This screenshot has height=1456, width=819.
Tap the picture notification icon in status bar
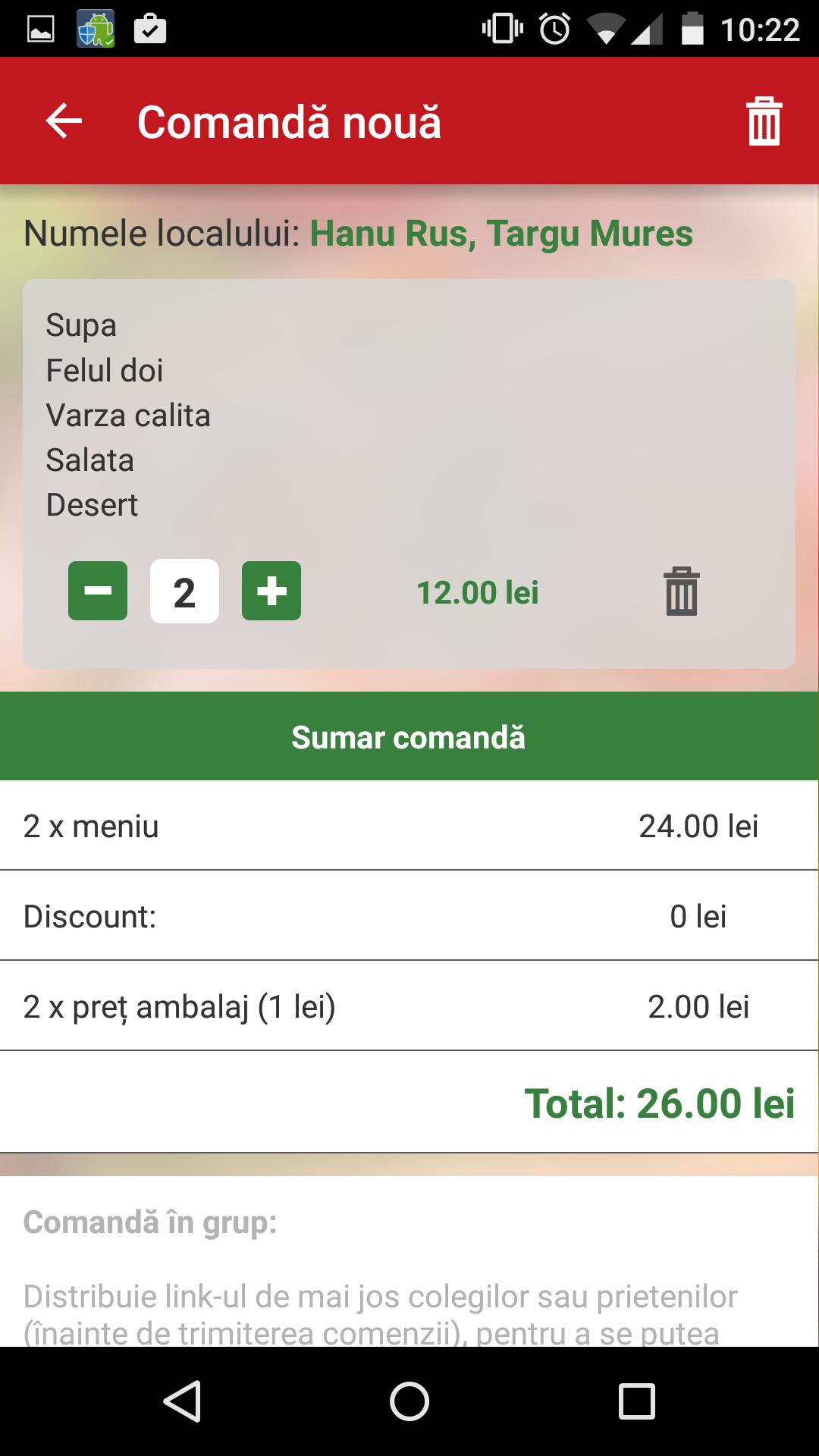[41, 30]
